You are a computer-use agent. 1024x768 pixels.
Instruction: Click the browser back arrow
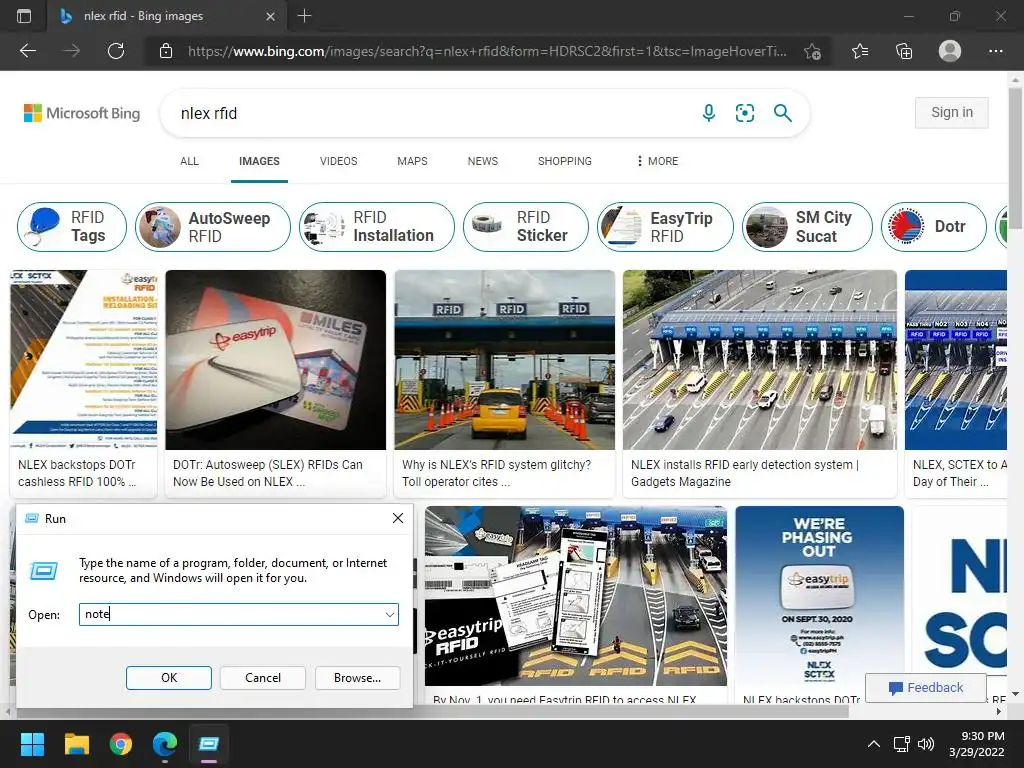[x=28, y=51]
